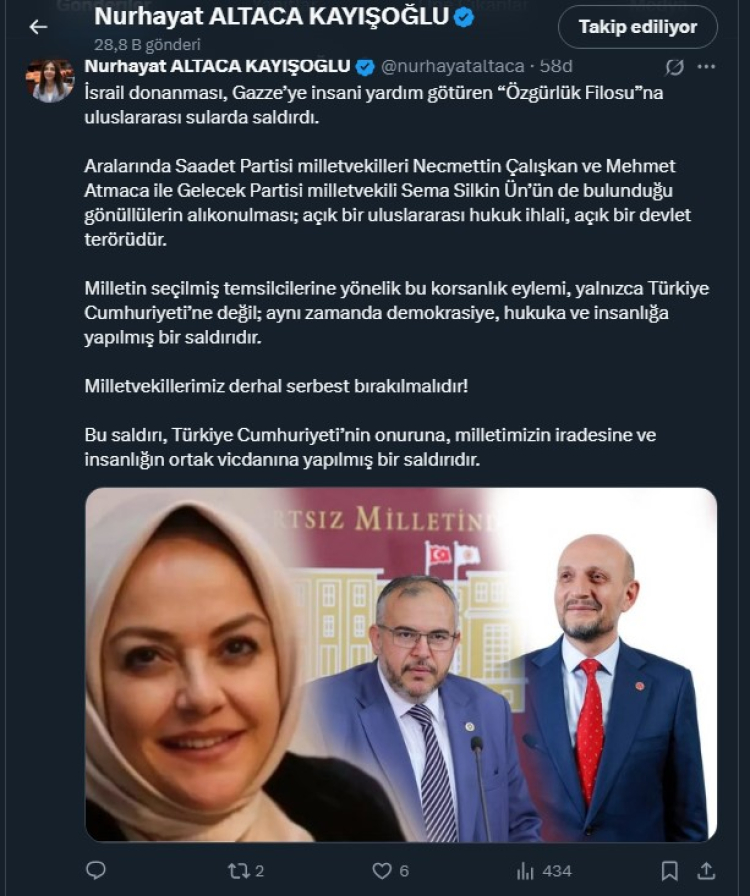Click the Grok slashed-circle icon
Image resolution: width=750 pixels, height=896 pixels.
tap(675, 67)
